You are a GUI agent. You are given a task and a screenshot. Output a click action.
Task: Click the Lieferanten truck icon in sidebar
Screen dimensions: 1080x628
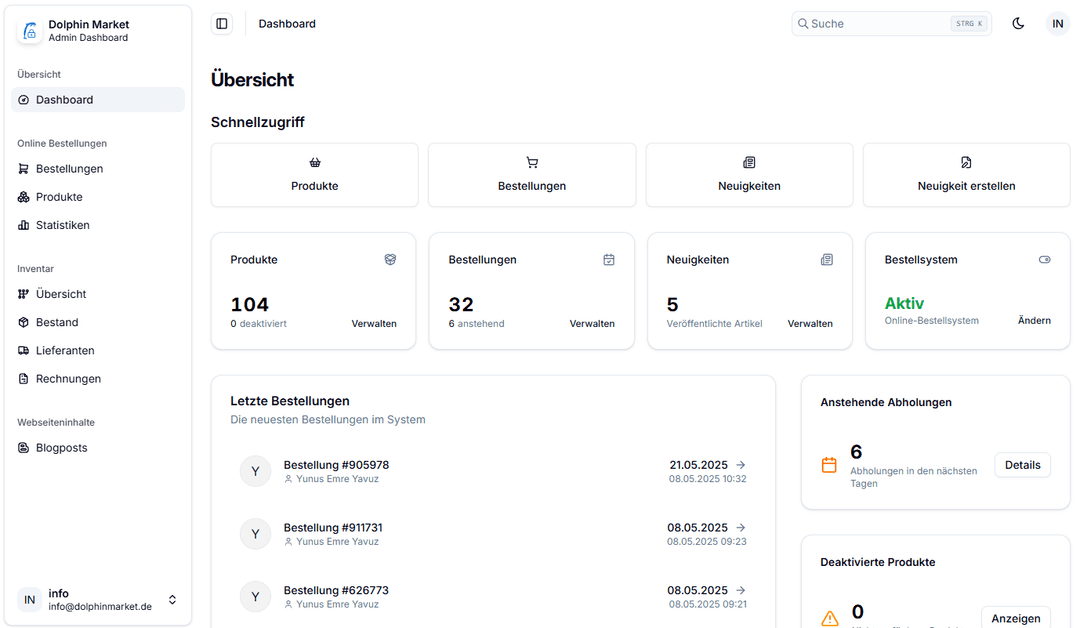pyautogui.click(x=23, y=350)
